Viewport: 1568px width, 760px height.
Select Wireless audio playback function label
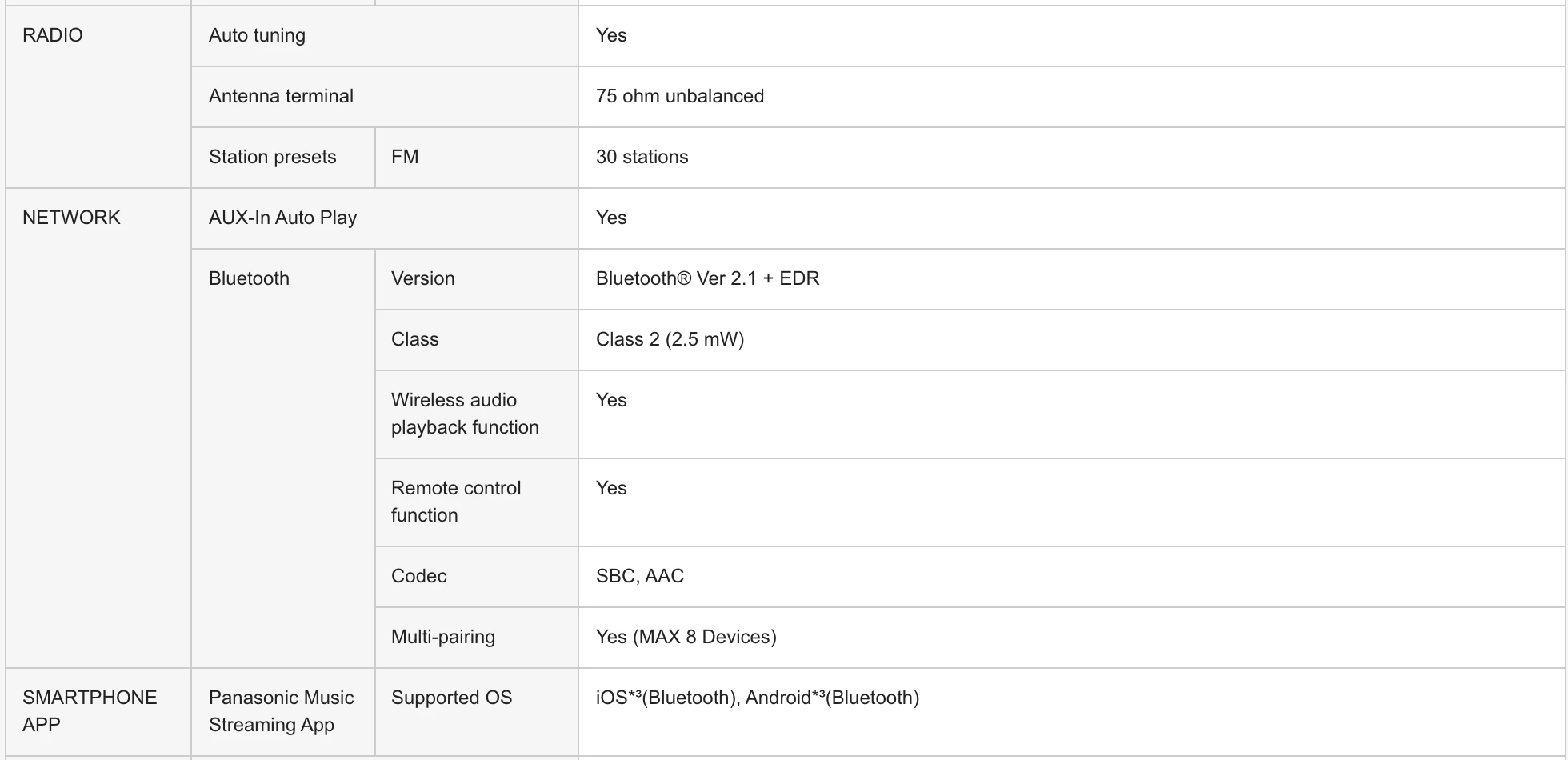point(465,414)
